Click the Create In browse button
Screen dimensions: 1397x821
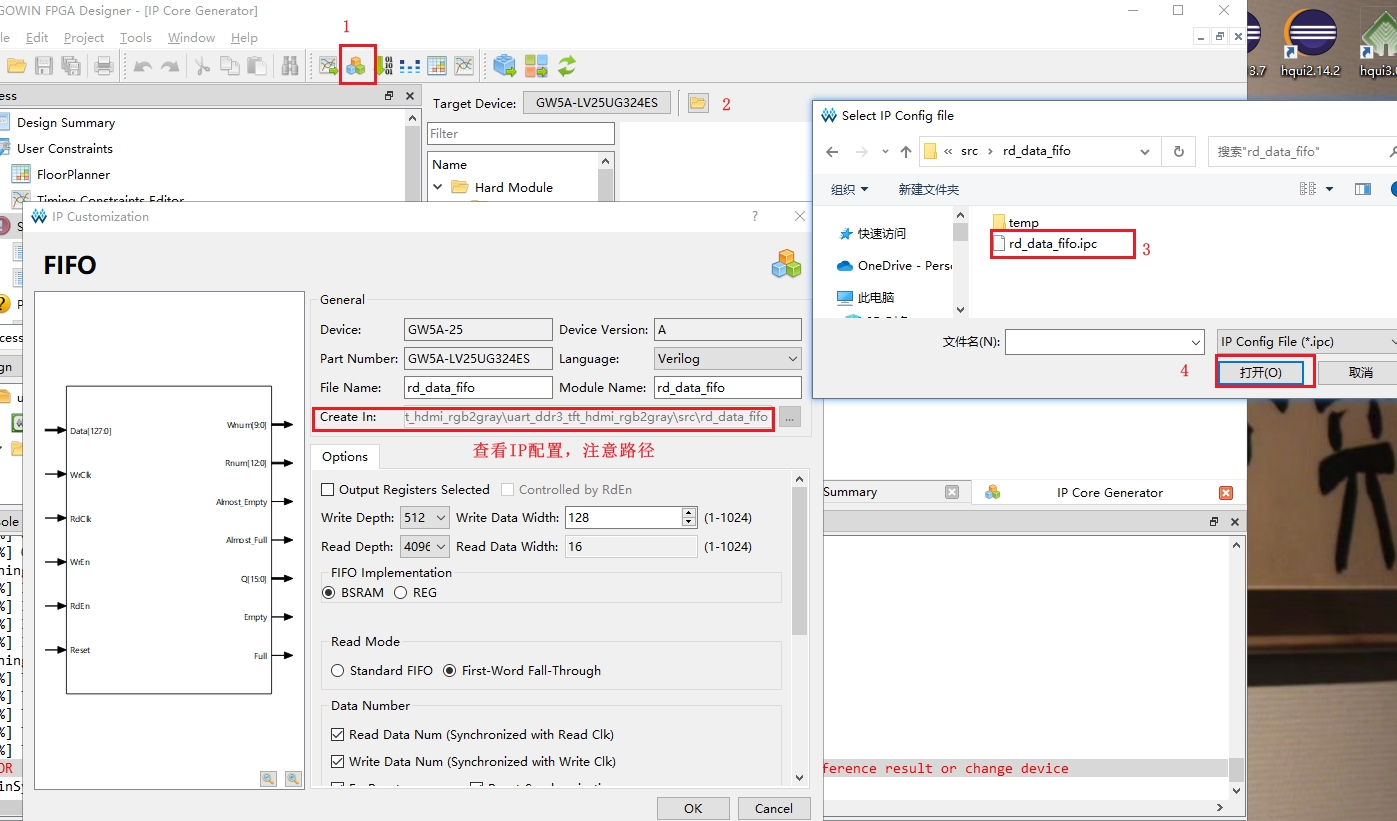pos(790,418)
